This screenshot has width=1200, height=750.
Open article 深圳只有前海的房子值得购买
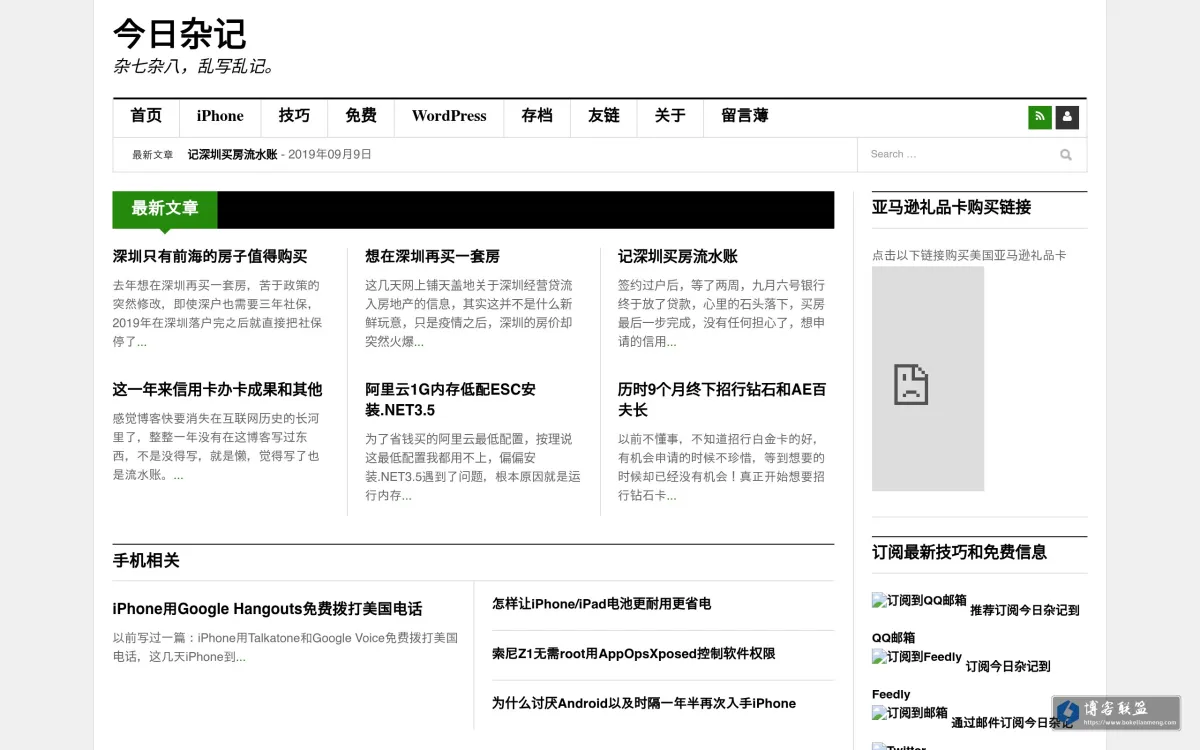click(210, 256)
